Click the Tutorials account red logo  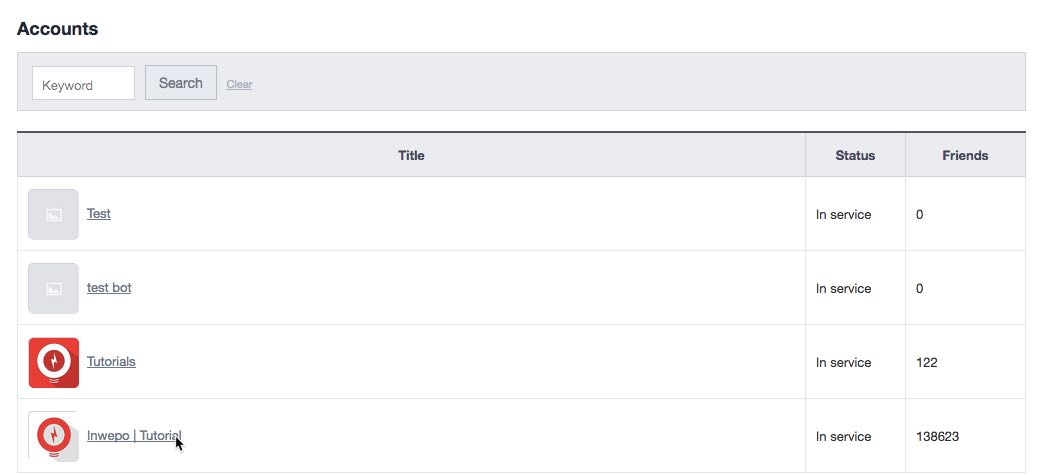53,362
